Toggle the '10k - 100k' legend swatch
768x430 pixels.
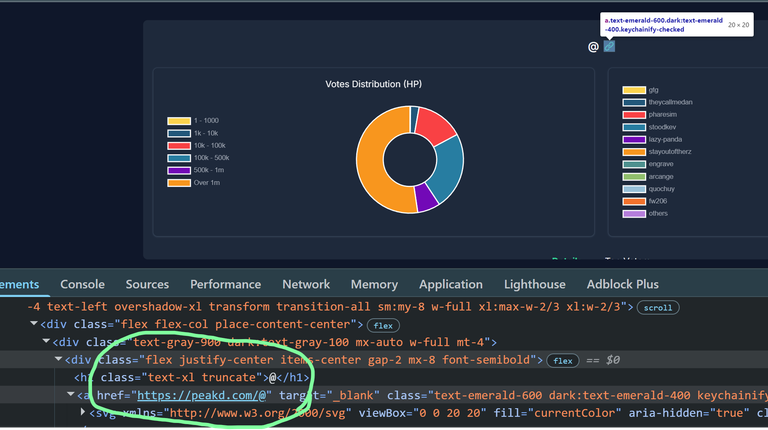pyautogui.click(x=179, y=145)
